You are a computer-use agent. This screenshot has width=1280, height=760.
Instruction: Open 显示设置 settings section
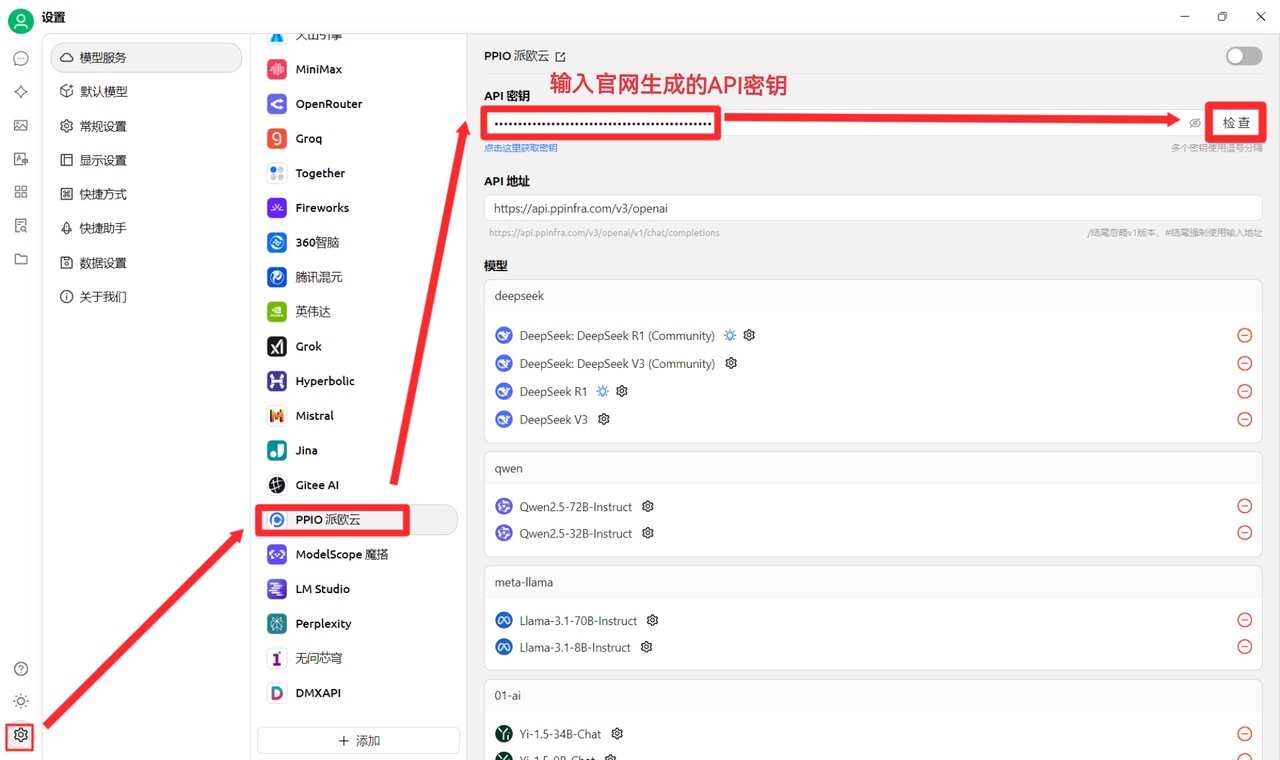[146, 160]
